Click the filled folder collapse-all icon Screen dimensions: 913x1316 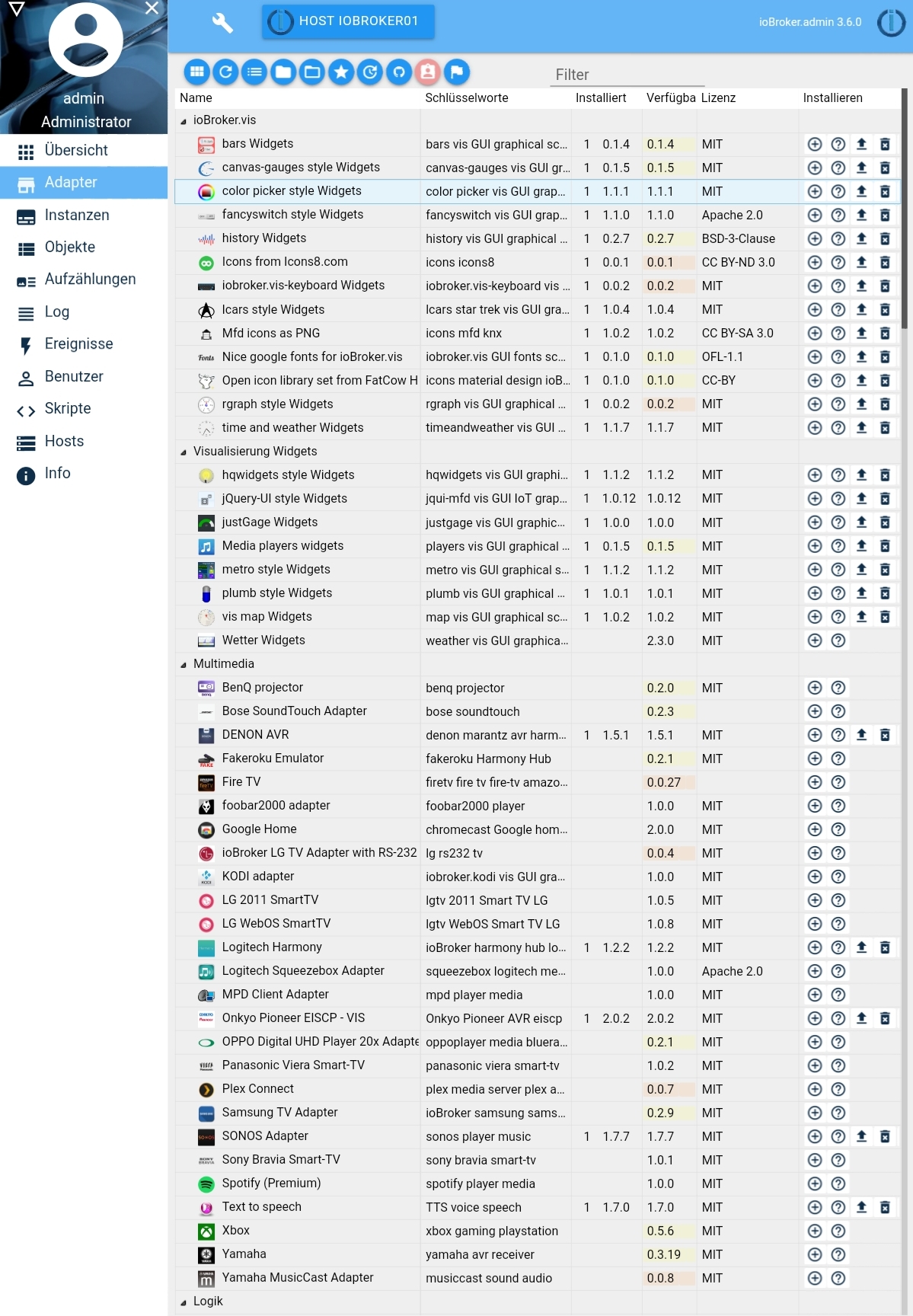tap(283, 72)
